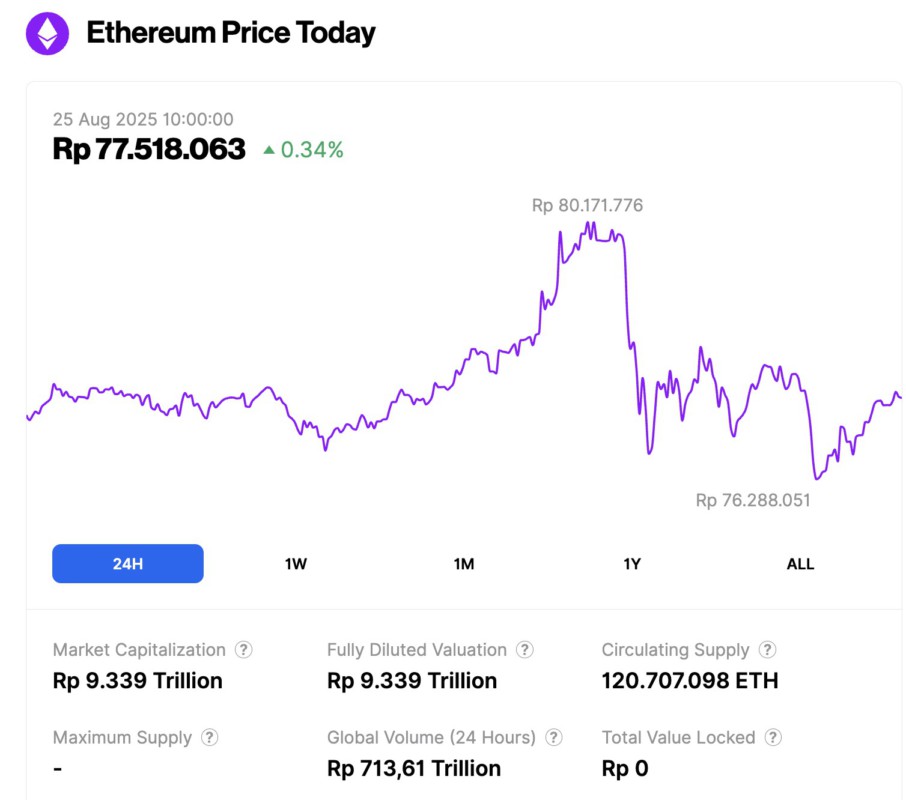The width and height of the screenshot is (906, 800).
Task: Switch to the 1Y chart view
Action: point(631,563)
